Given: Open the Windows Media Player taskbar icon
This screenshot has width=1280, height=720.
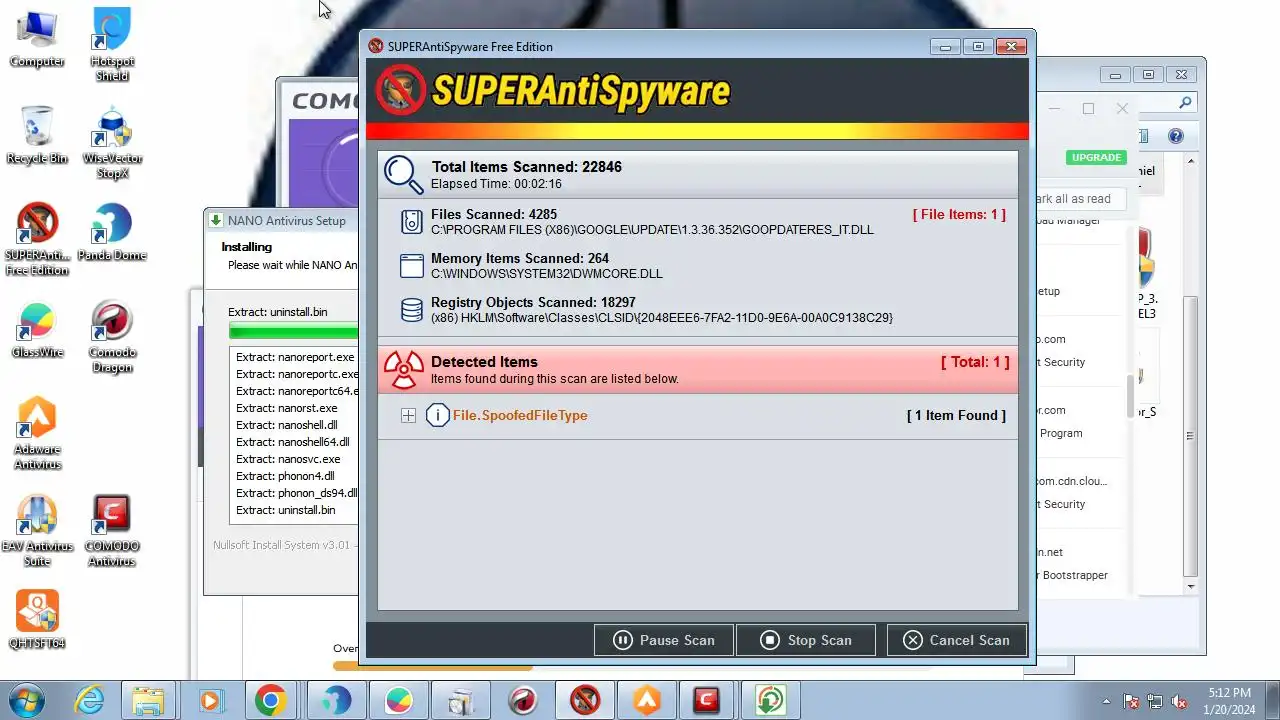Looking at the screenshot, I should (x=210, y=700).
